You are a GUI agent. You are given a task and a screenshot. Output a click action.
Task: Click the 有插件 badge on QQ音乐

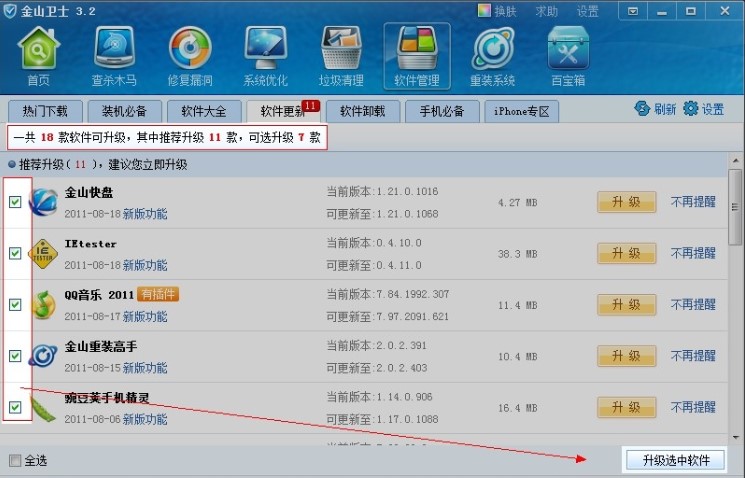pyautogui.click(x=158, y=295)
